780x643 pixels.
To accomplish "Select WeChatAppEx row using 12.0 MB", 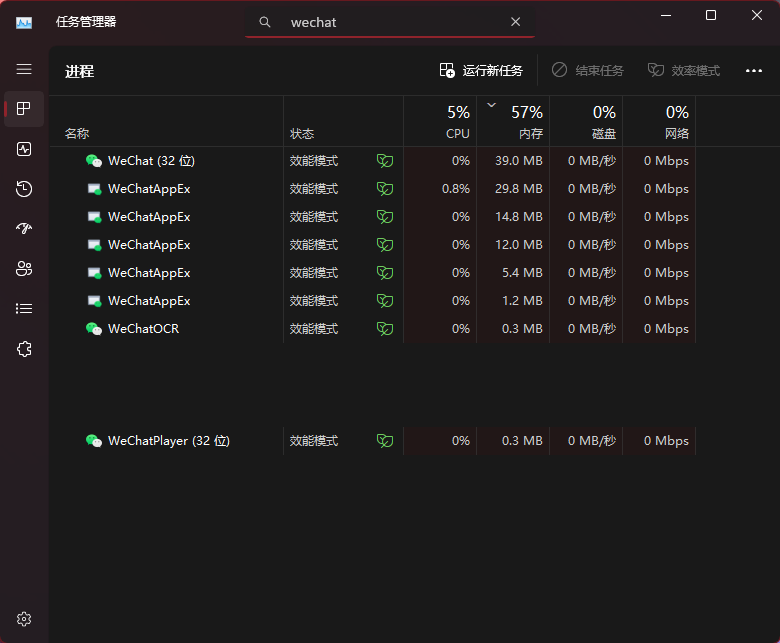I will coord(373,245).
